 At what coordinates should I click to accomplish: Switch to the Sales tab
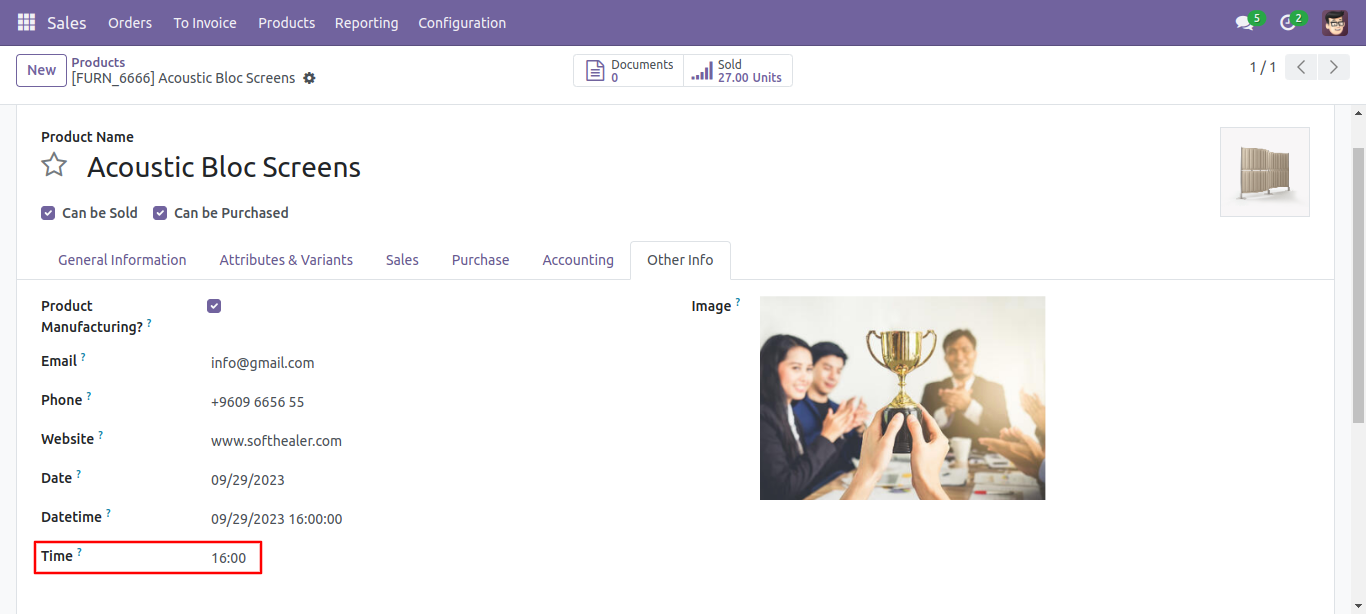(x=402, y=260)
